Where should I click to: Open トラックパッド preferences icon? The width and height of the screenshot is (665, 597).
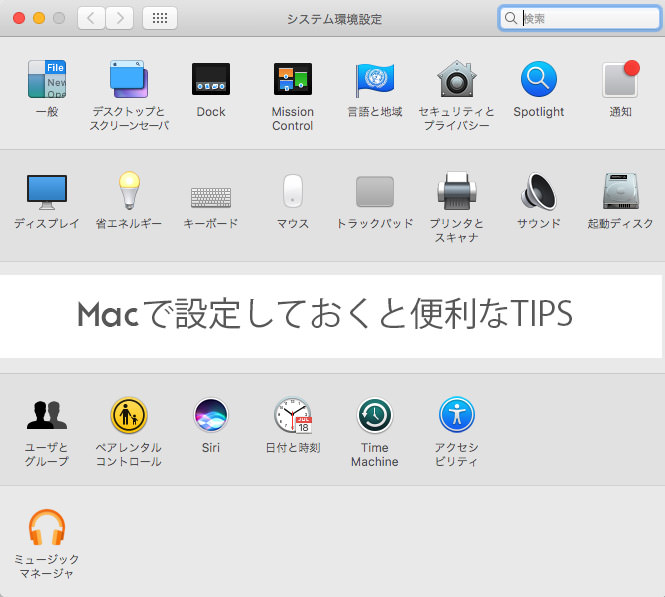pos(375,192)
